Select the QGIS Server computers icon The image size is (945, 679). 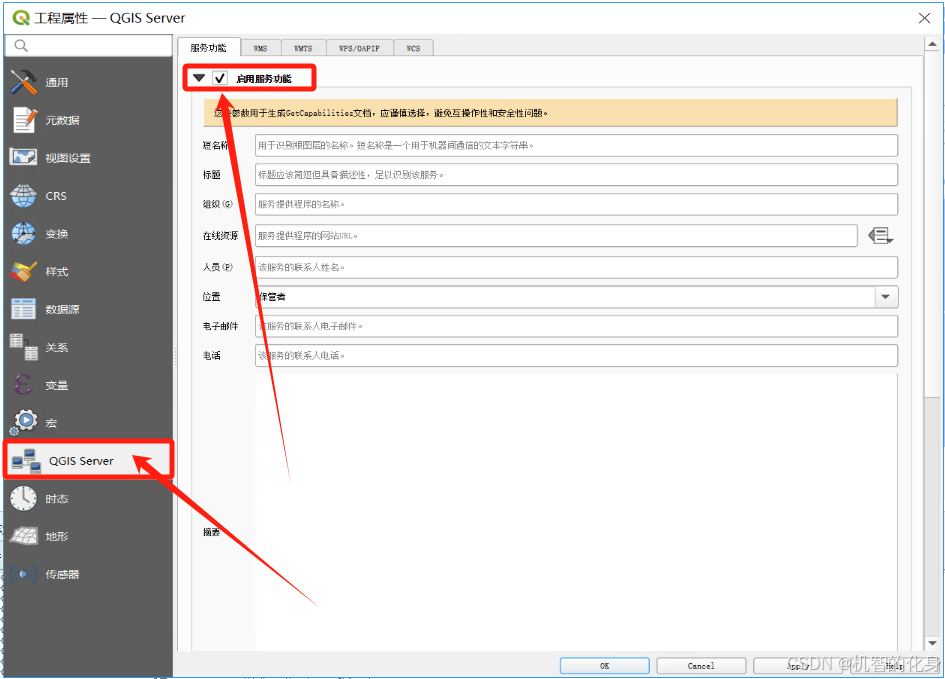27,461
